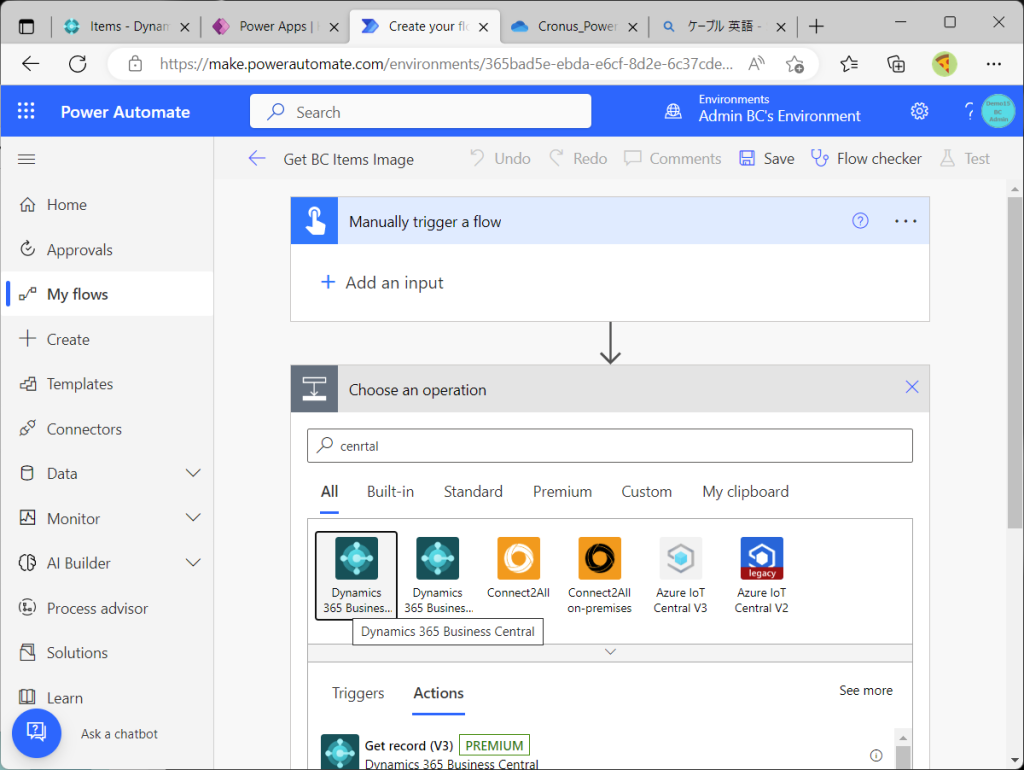This screenshot has width=1024, height=770.
Task: Click the browser address bar URL
Action: pos(446,63)
